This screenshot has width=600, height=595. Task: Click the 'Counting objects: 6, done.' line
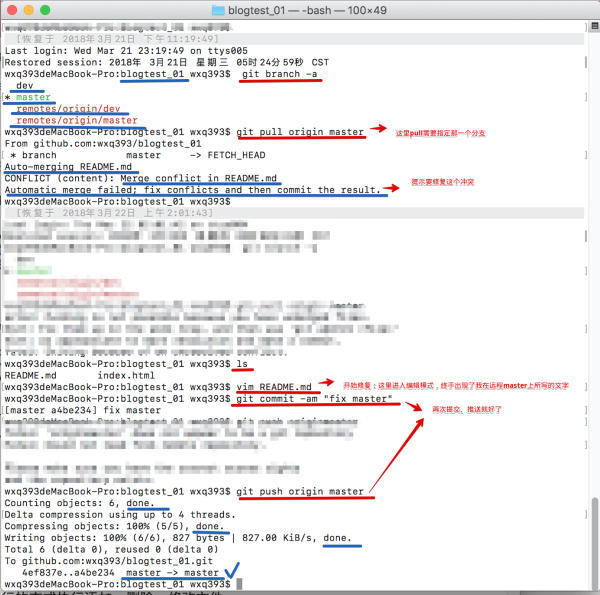pos(80,503)
